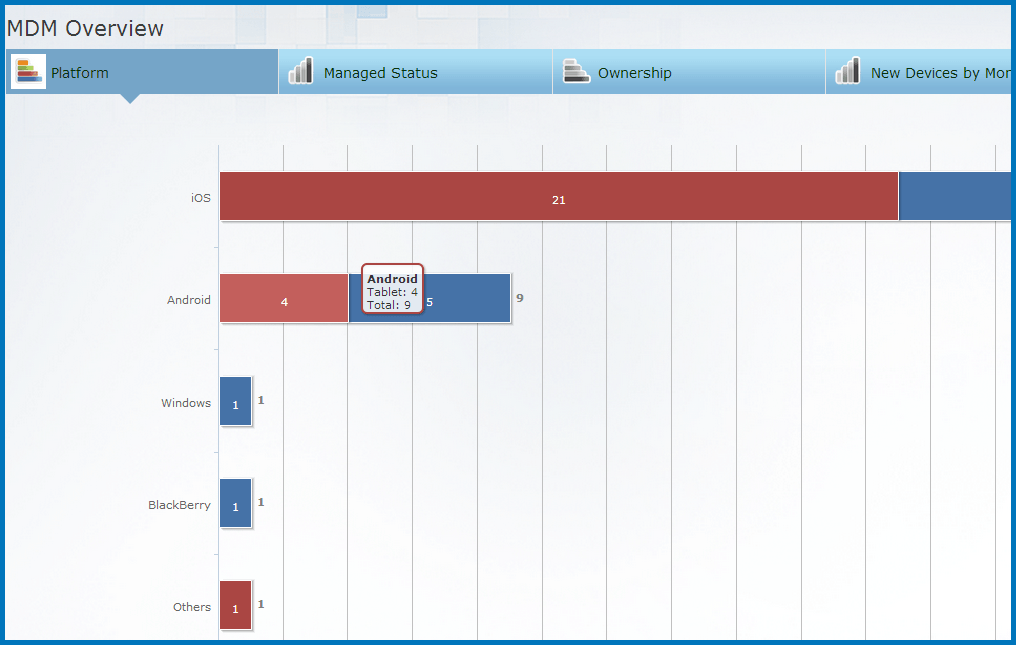Switch to the Platform tab

142,72
